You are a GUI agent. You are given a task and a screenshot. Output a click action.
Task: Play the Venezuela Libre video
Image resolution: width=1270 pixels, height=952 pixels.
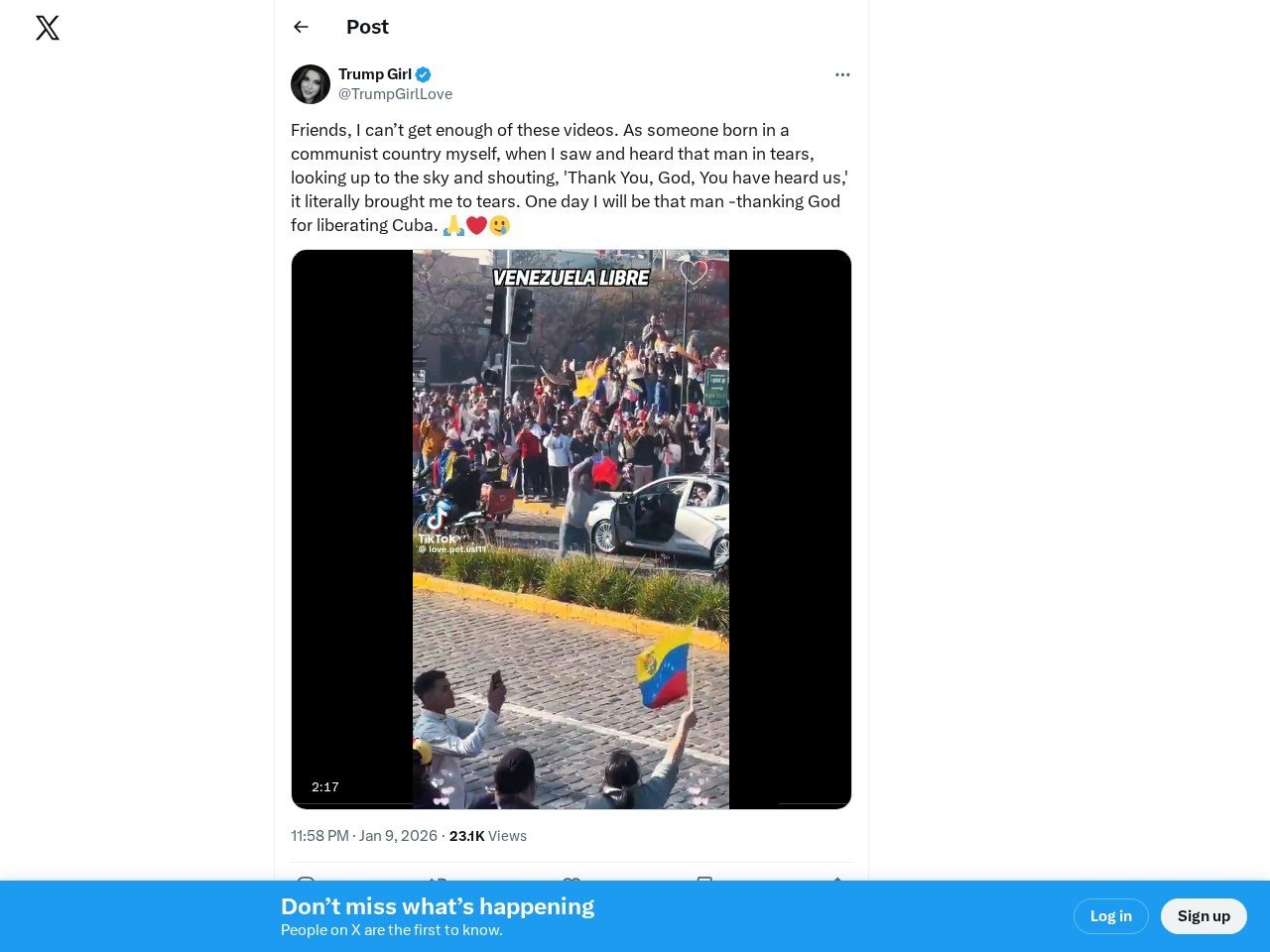click(x=571, y=530)
